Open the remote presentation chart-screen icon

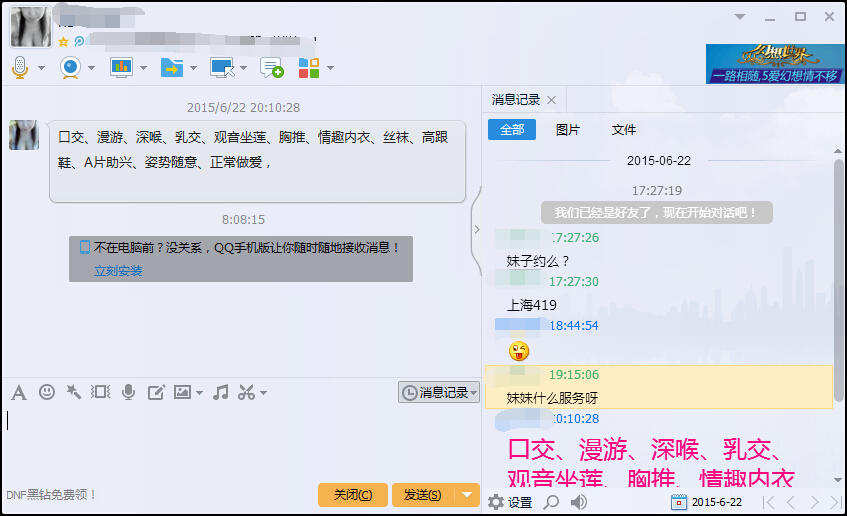(x=122, y=68)
